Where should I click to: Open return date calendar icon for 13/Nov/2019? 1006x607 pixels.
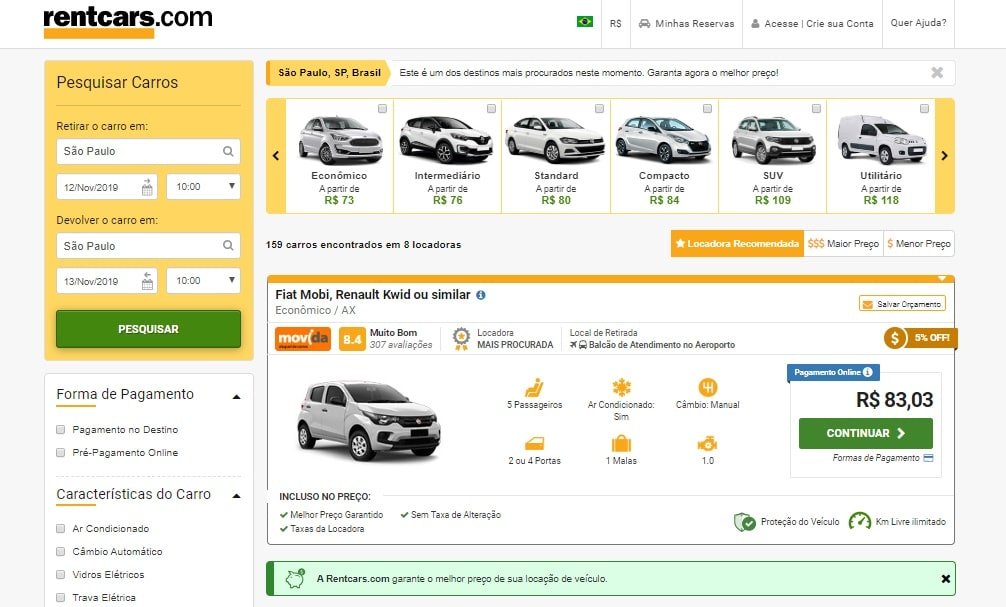147,281
